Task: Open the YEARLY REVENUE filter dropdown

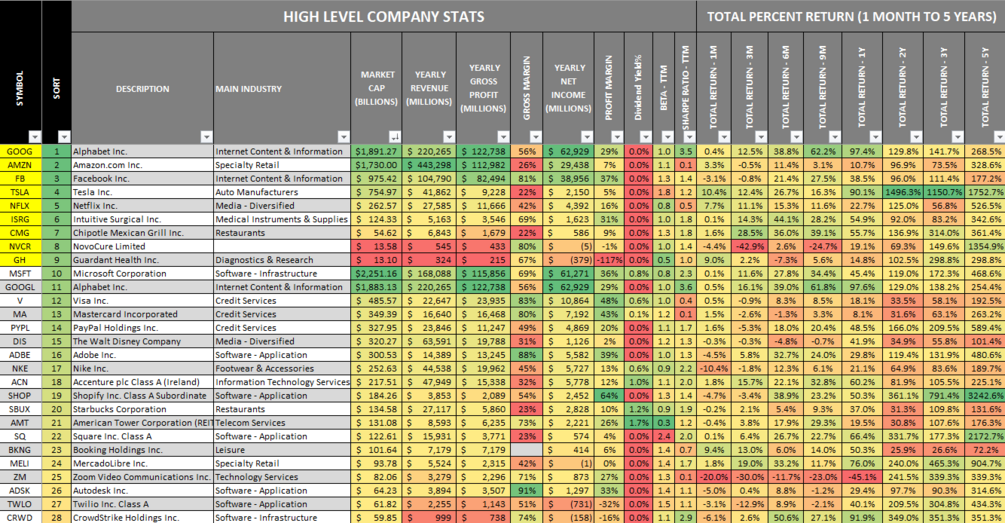Action: click(449, 137)
